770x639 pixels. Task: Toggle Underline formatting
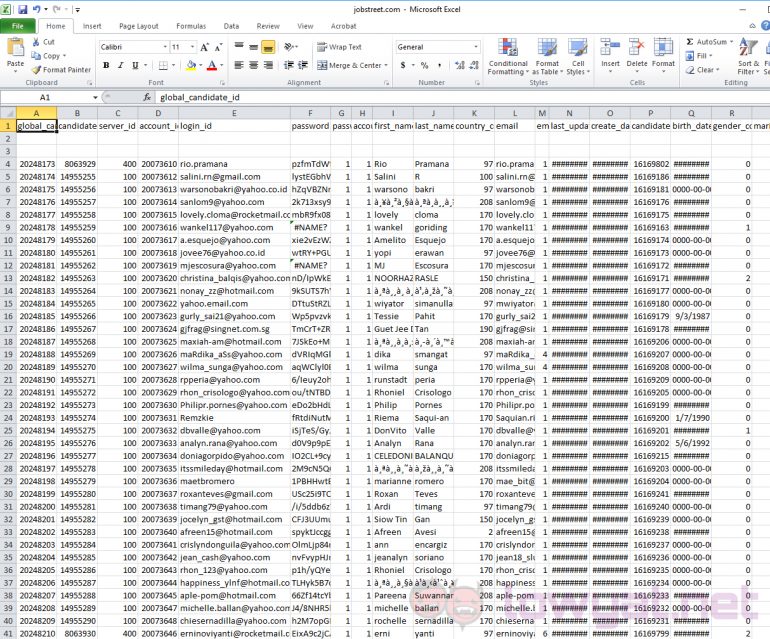[135, 65]
